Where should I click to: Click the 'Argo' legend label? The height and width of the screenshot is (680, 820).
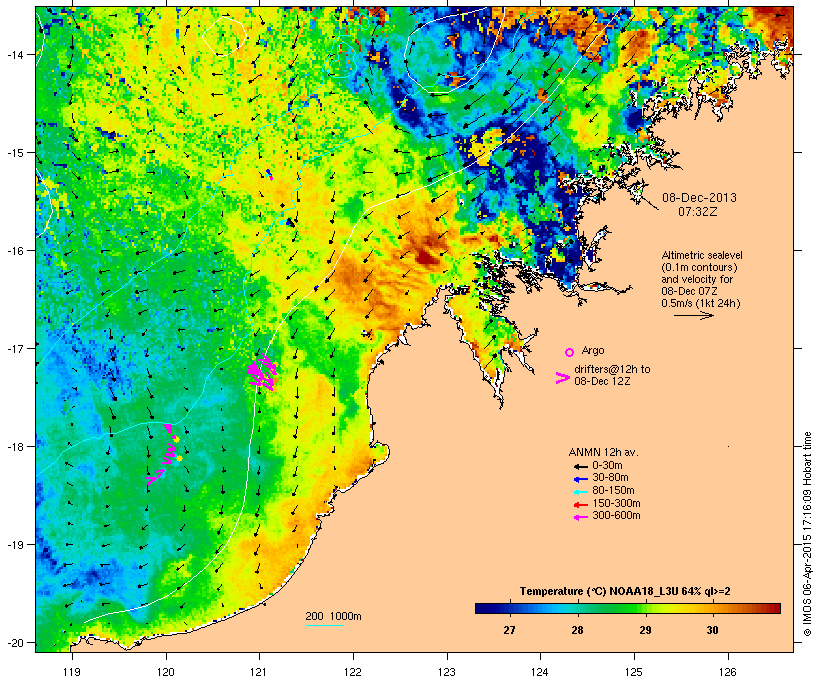(593, 350)
